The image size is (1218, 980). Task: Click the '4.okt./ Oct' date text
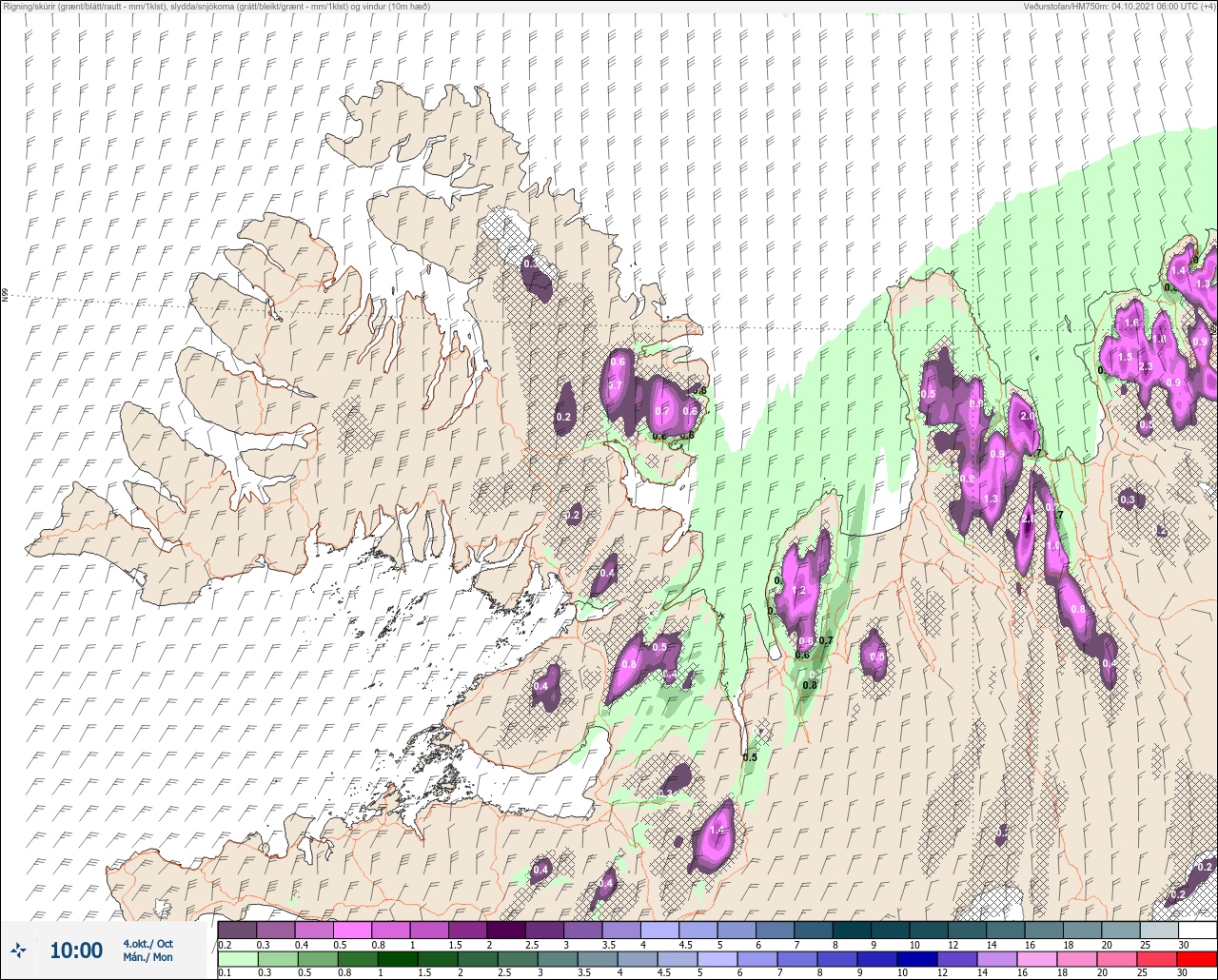[147, 943]
